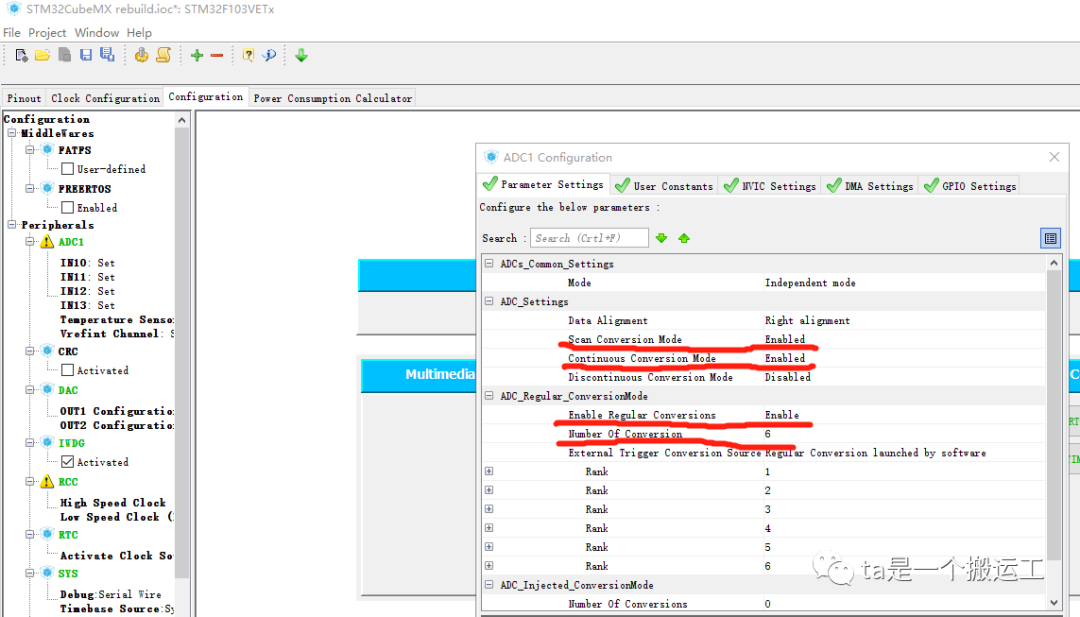Select the Scan Conversion Mode Enabled value
This screenshot has height=617, width=1080.
[785, 339]
